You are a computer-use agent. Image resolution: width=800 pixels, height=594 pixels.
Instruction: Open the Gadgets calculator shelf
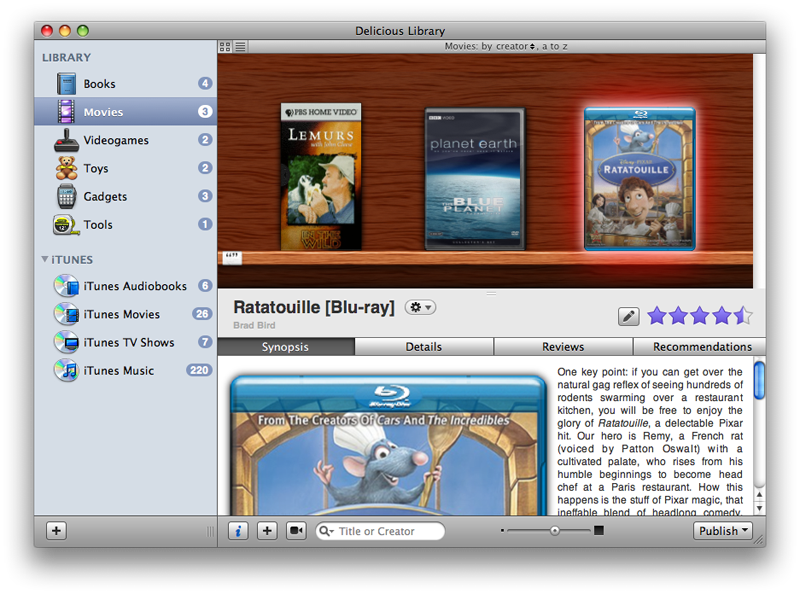click(x=125, y=196)
